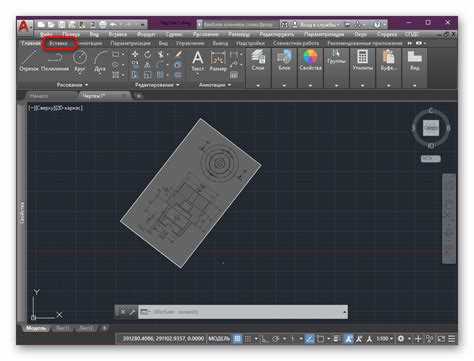Toggle snap mode next to grid button

248,339
